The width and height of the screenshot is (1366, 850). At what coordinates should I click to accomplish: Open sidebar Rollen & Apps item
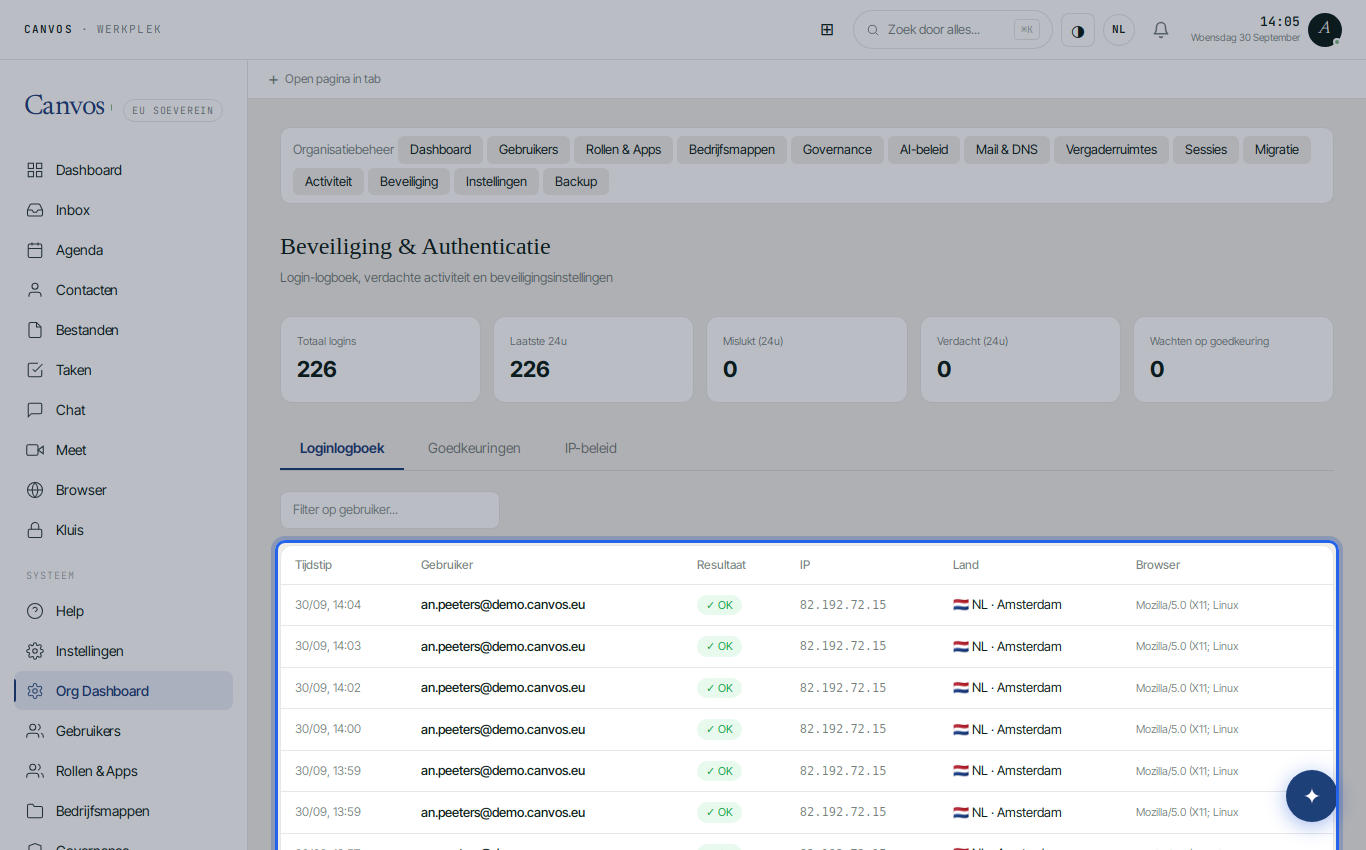pyautogui.click(x=124, y=771)
